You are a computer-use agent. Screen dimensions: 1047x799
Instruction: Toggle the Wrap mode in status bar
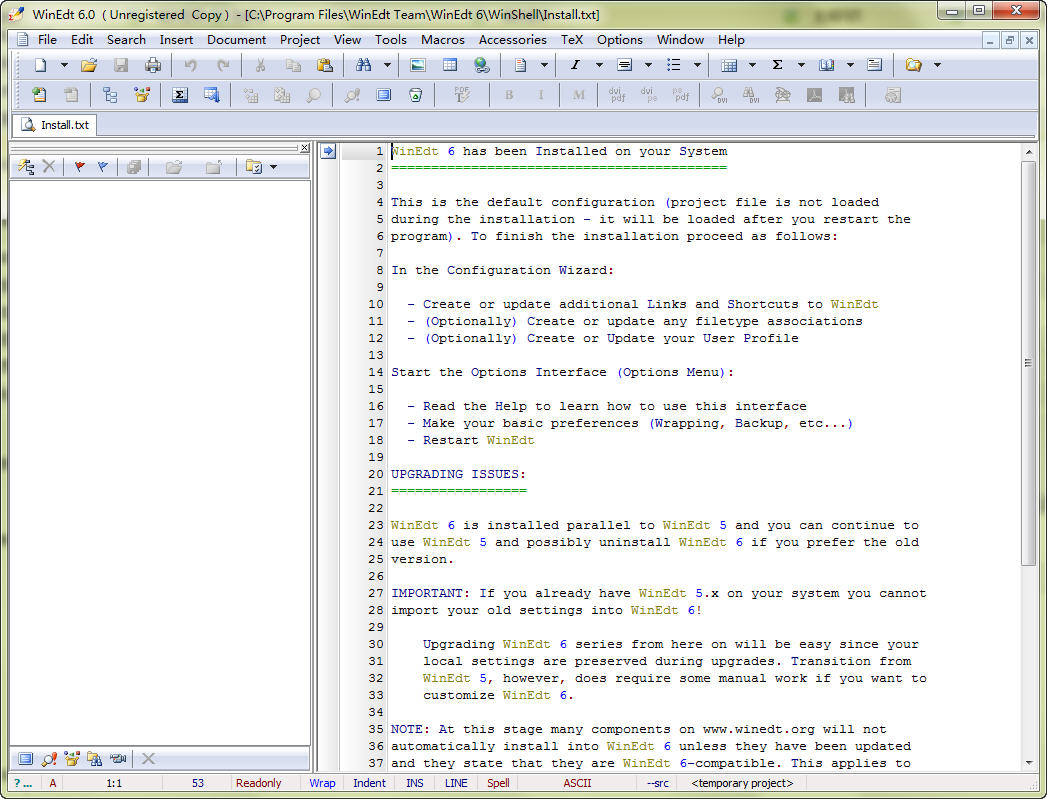(322, 783)
